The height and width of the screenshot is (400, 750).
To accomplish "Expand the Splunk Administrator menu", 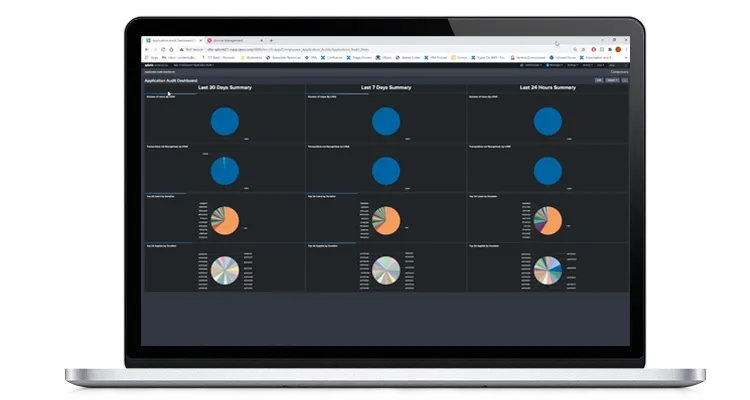I will click(x=531, y=65).
